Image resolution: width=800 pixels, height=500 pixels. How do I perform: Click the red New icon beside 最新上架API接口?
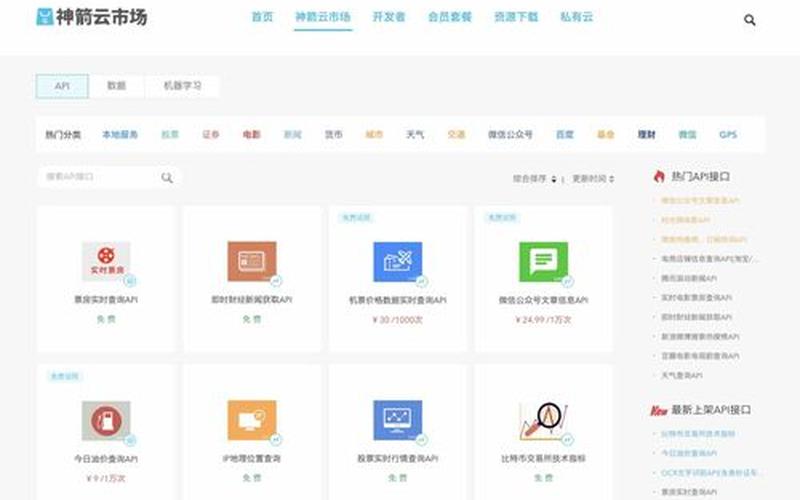click(659, 411)
